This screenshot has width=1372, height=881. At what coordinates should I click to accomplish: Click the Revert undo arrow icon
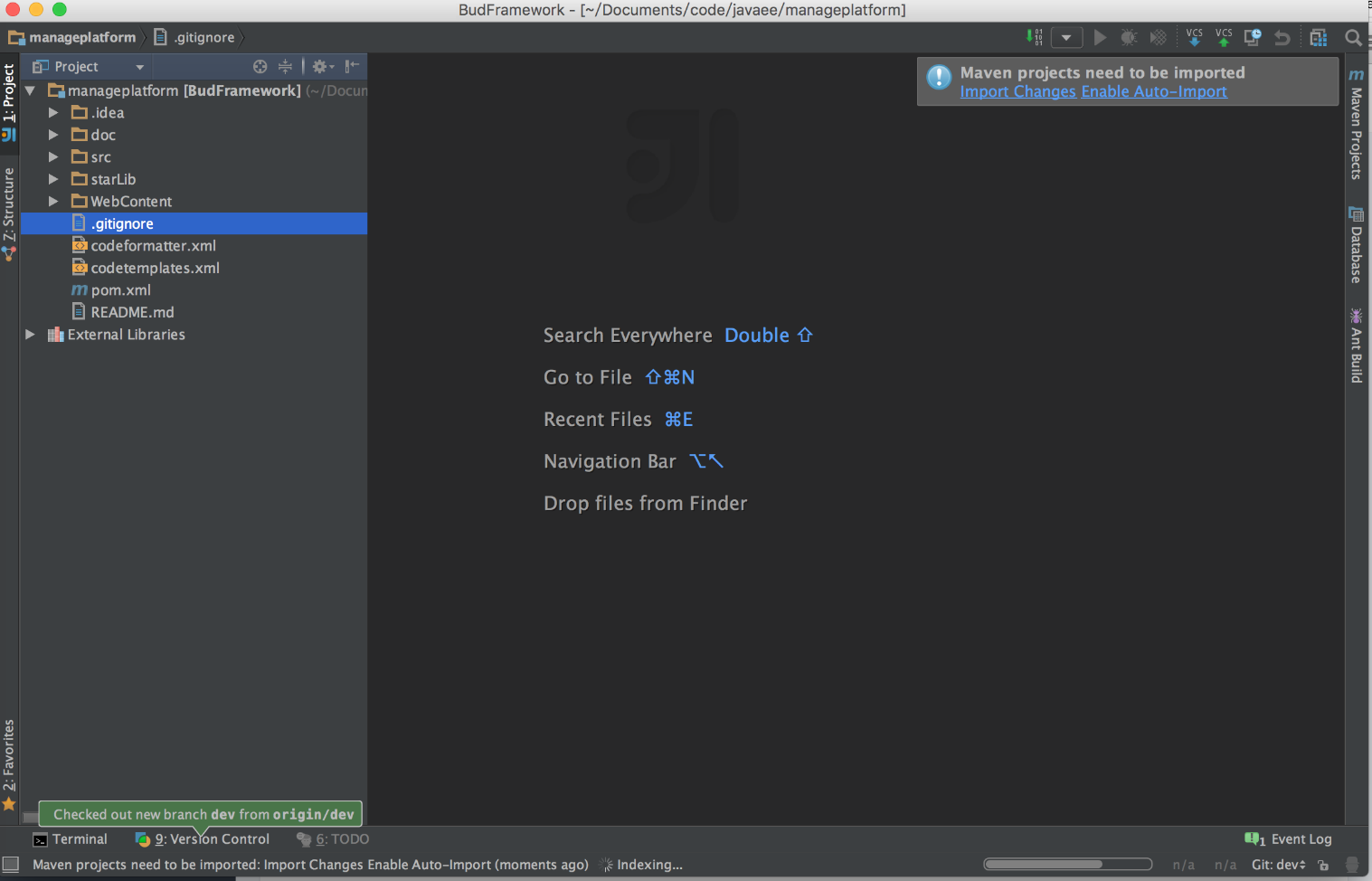[x=1282, y=38]
